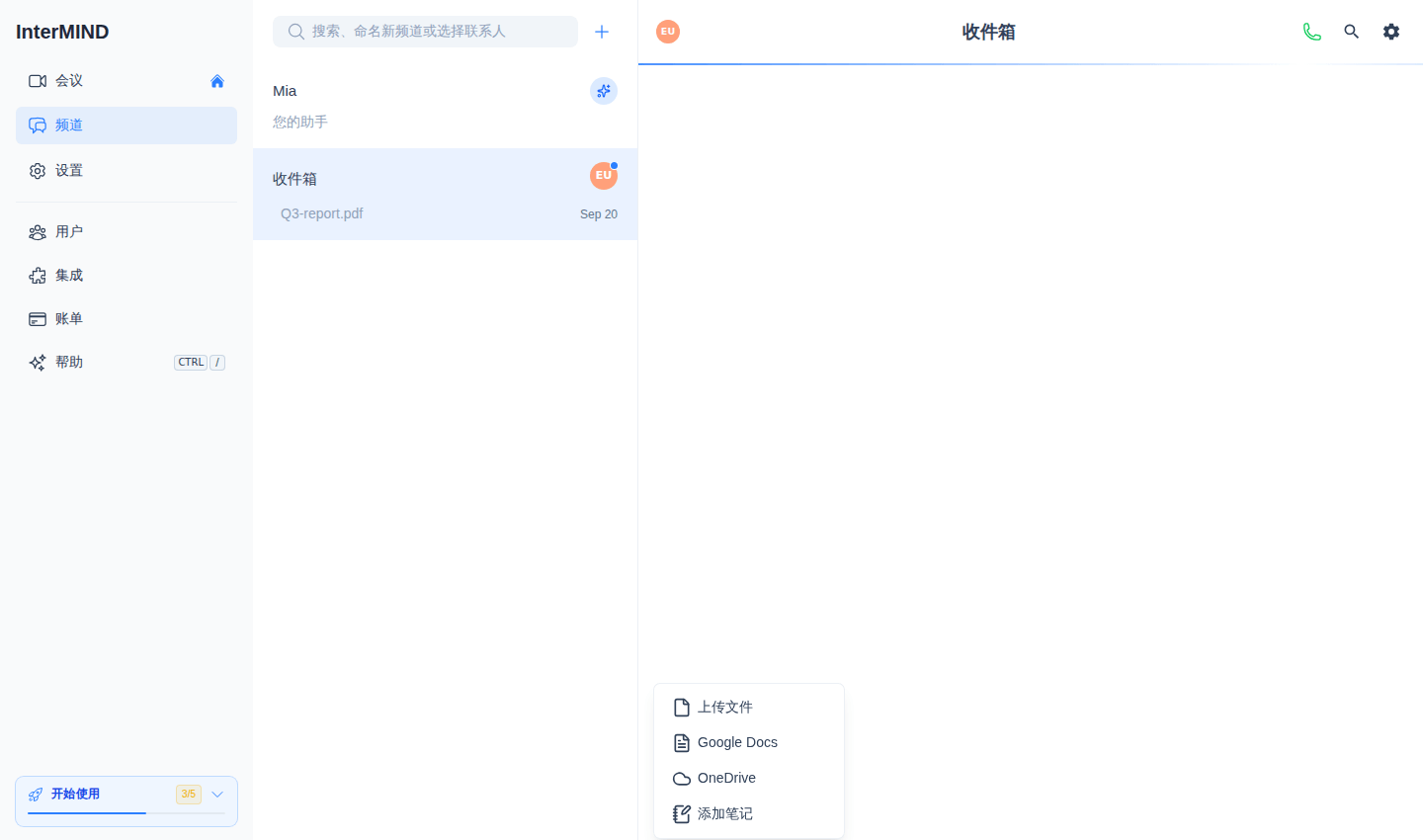Open the Q3-report.pdf message preview
Viewport: 1423px width, 840px height.
pos(322,213)
